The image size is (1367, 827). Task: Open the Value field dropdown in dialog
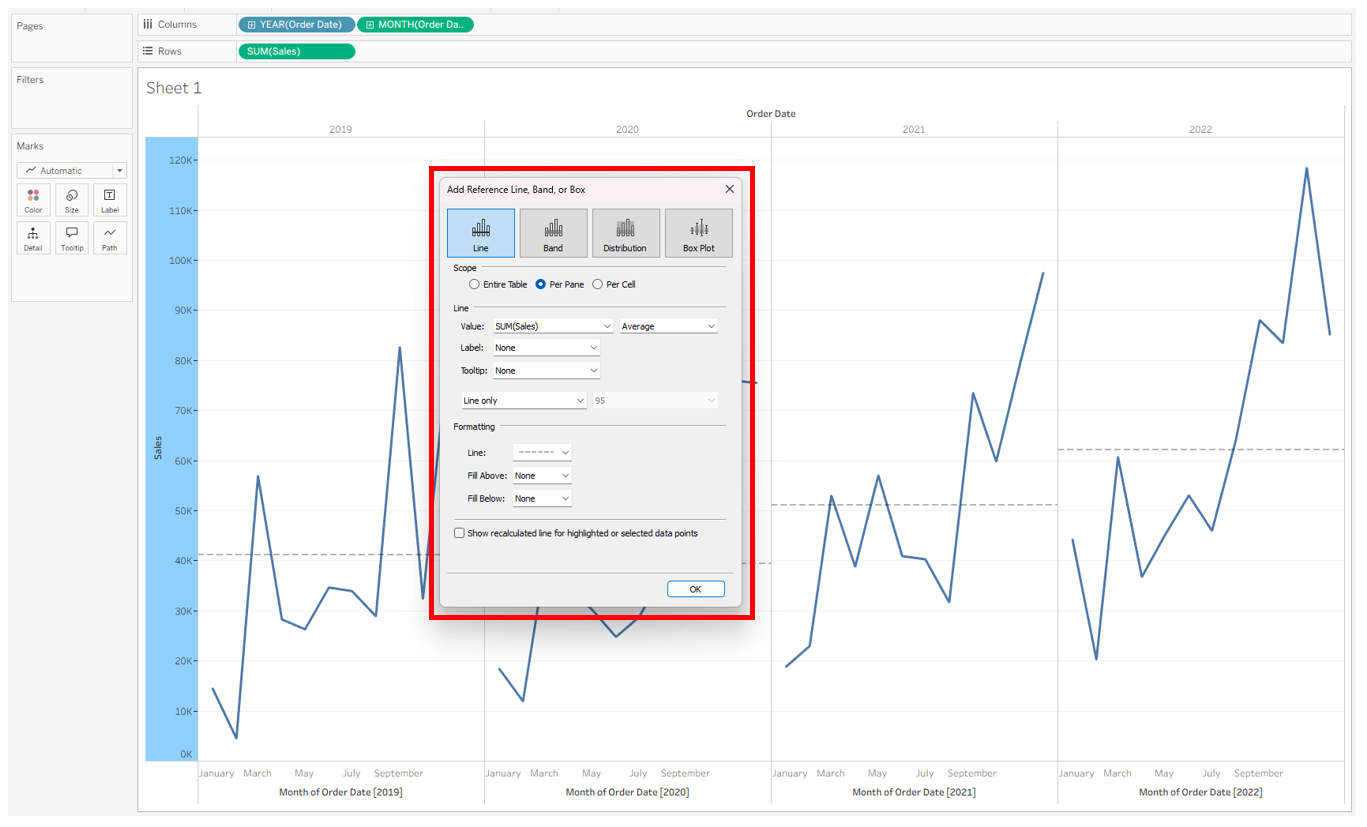coord(553,326)
